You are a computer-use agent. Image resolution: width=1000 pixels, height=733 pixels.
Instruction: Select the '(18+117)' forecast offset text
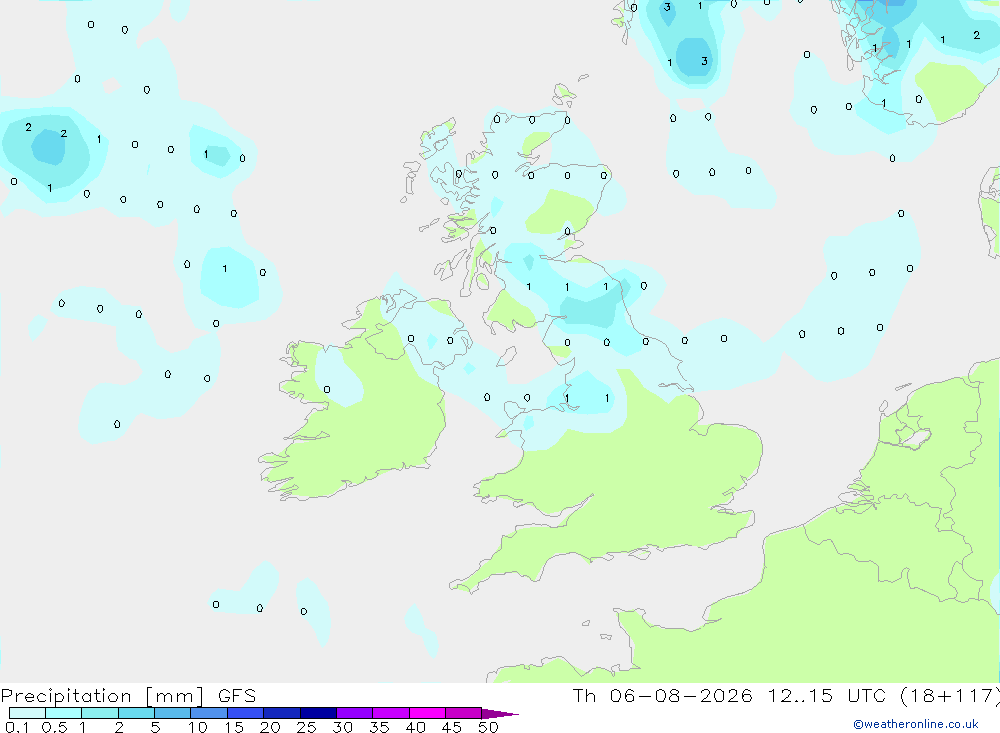tap(950, 696)
